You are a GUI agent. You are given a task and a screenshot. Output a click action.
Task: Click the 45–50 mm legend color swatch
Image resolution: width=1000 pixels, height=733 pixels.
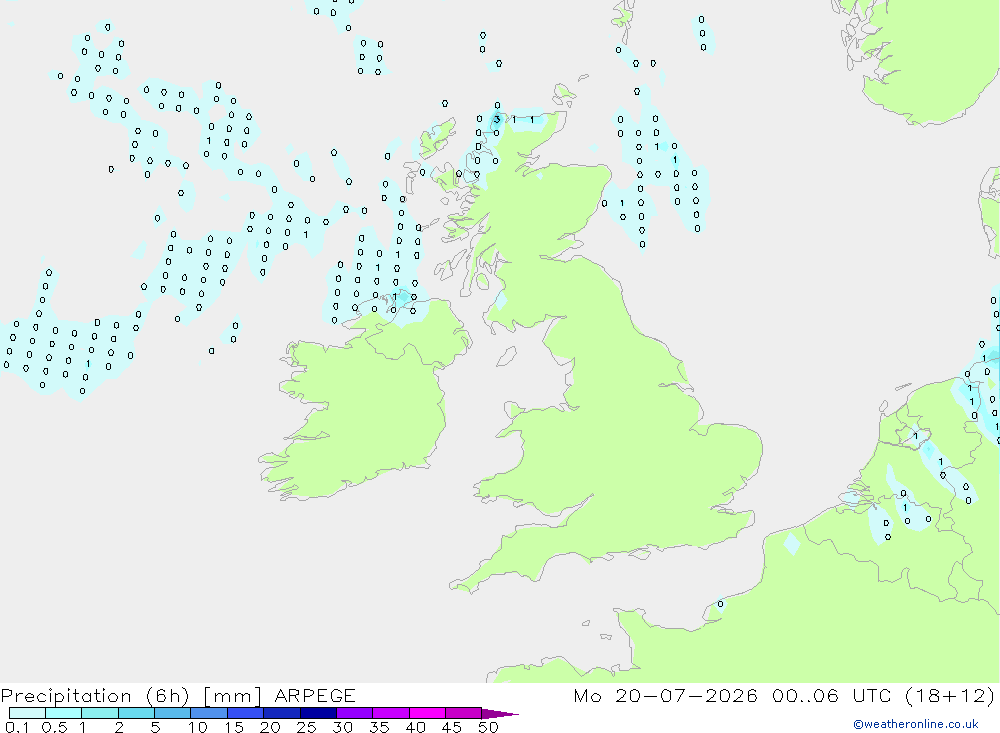click(x=464, y=713)
